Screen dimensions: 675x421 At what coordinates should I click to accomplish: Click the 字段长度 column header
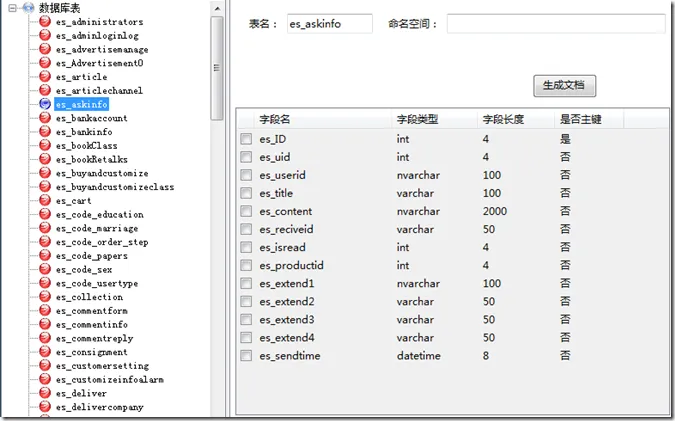[516, 119]
